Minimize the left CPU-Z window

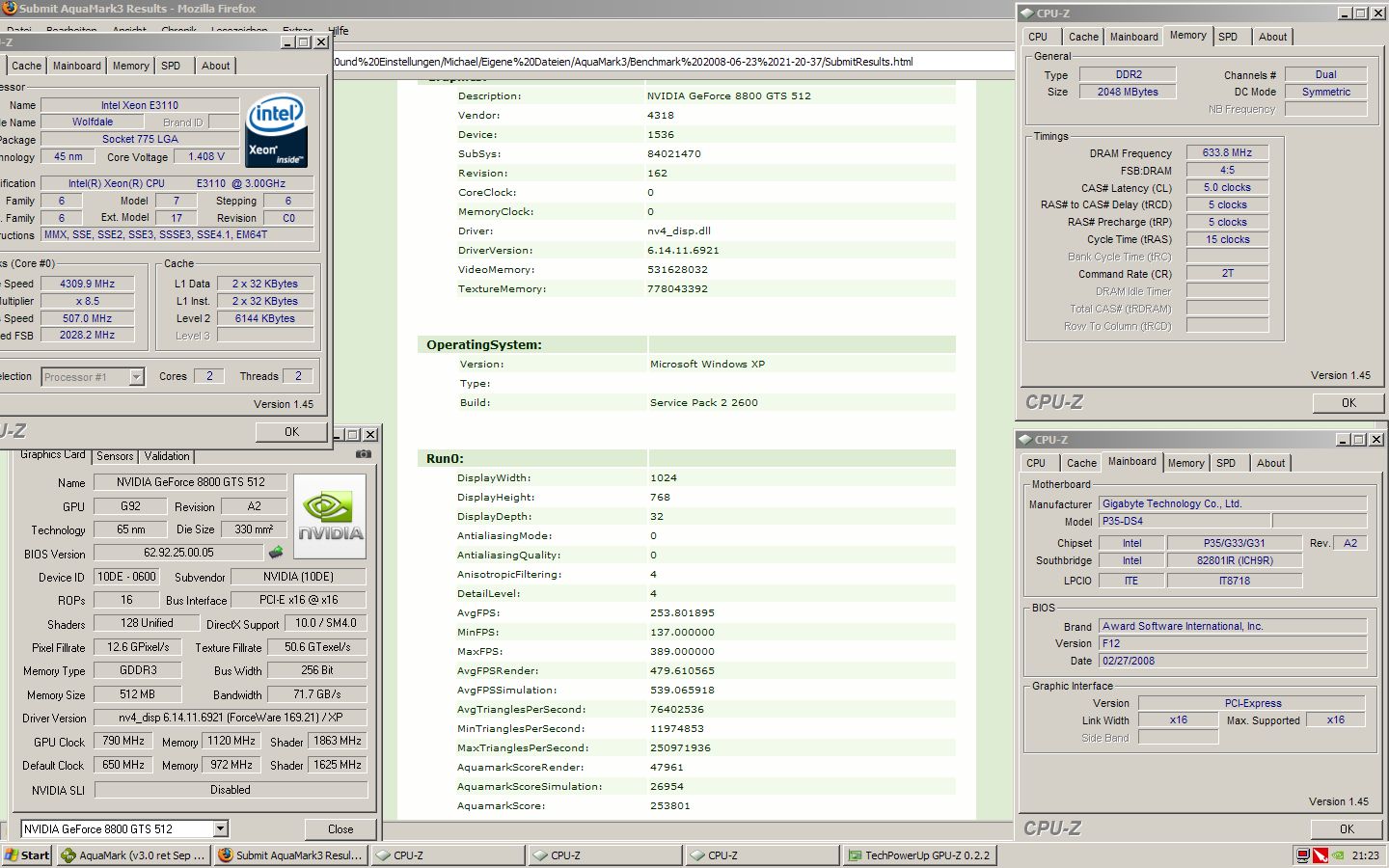[288, 42]
